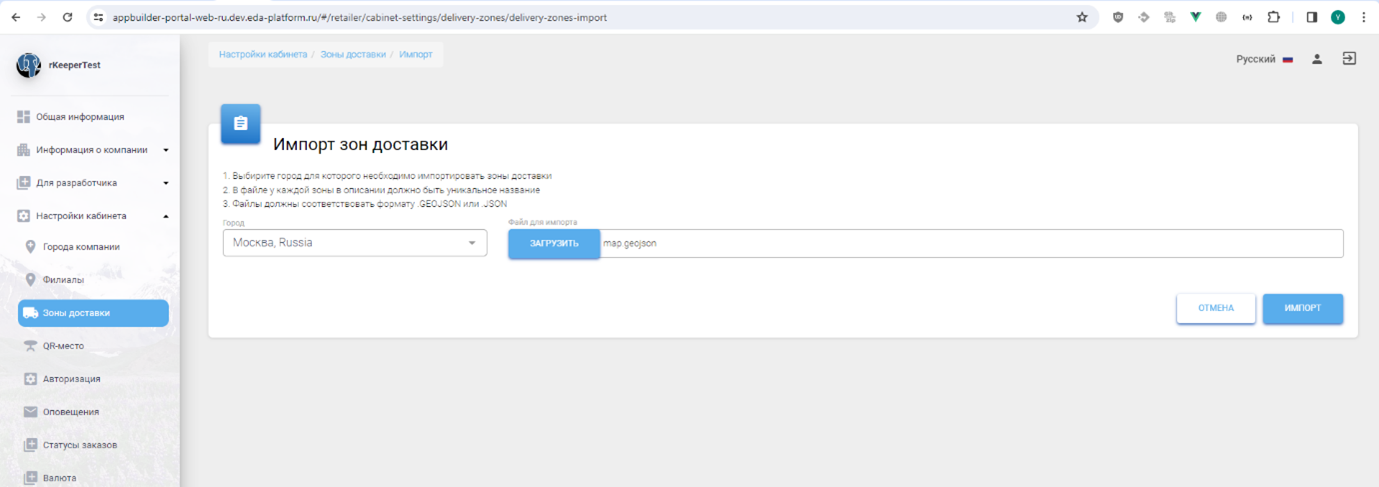Collapse the Настройки кабинета section
The width and height of the screenshot is (1379, 487).
coord(92,216)
